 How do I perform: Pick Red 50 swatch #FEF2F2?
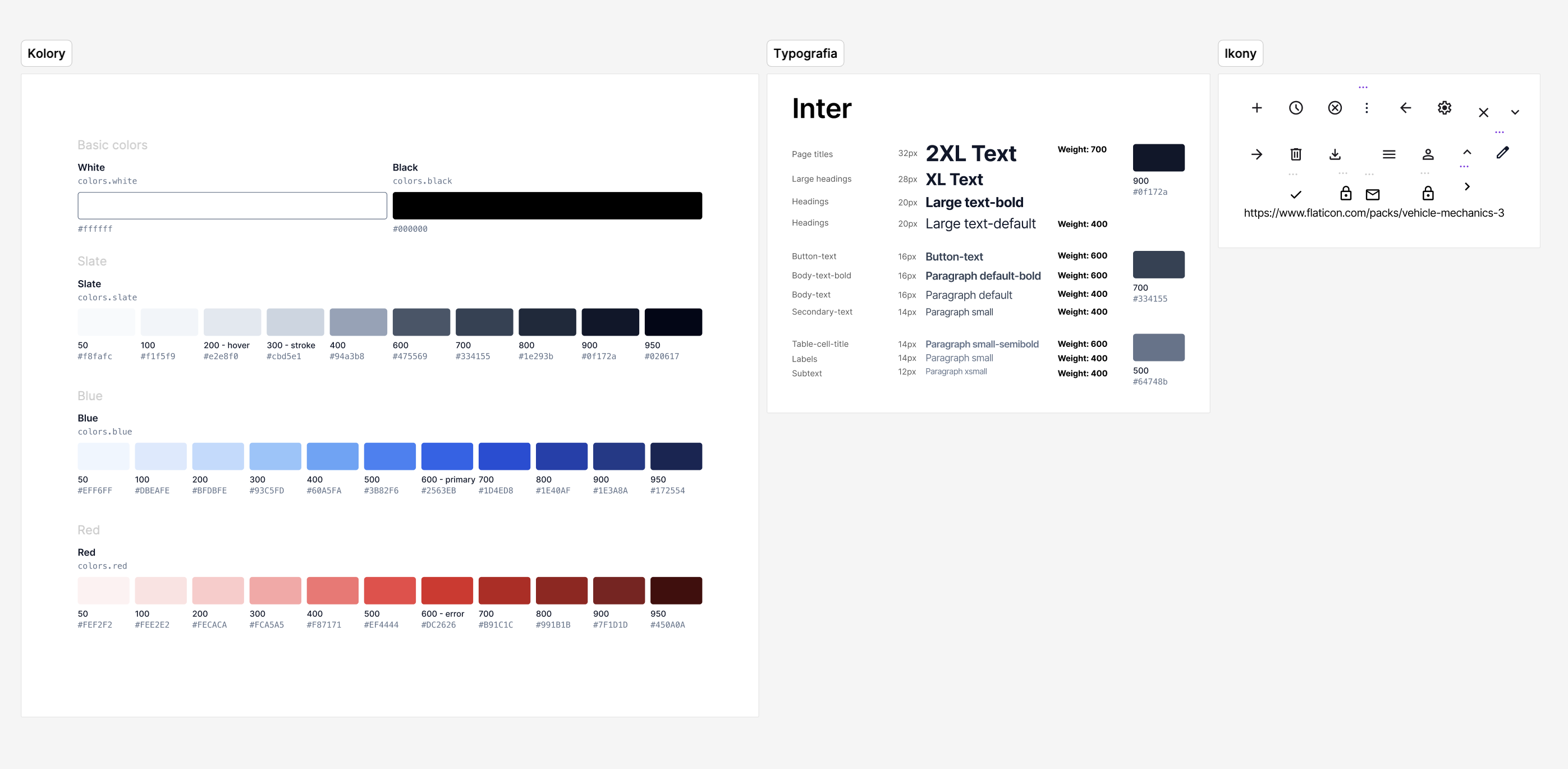pos(103,591)
